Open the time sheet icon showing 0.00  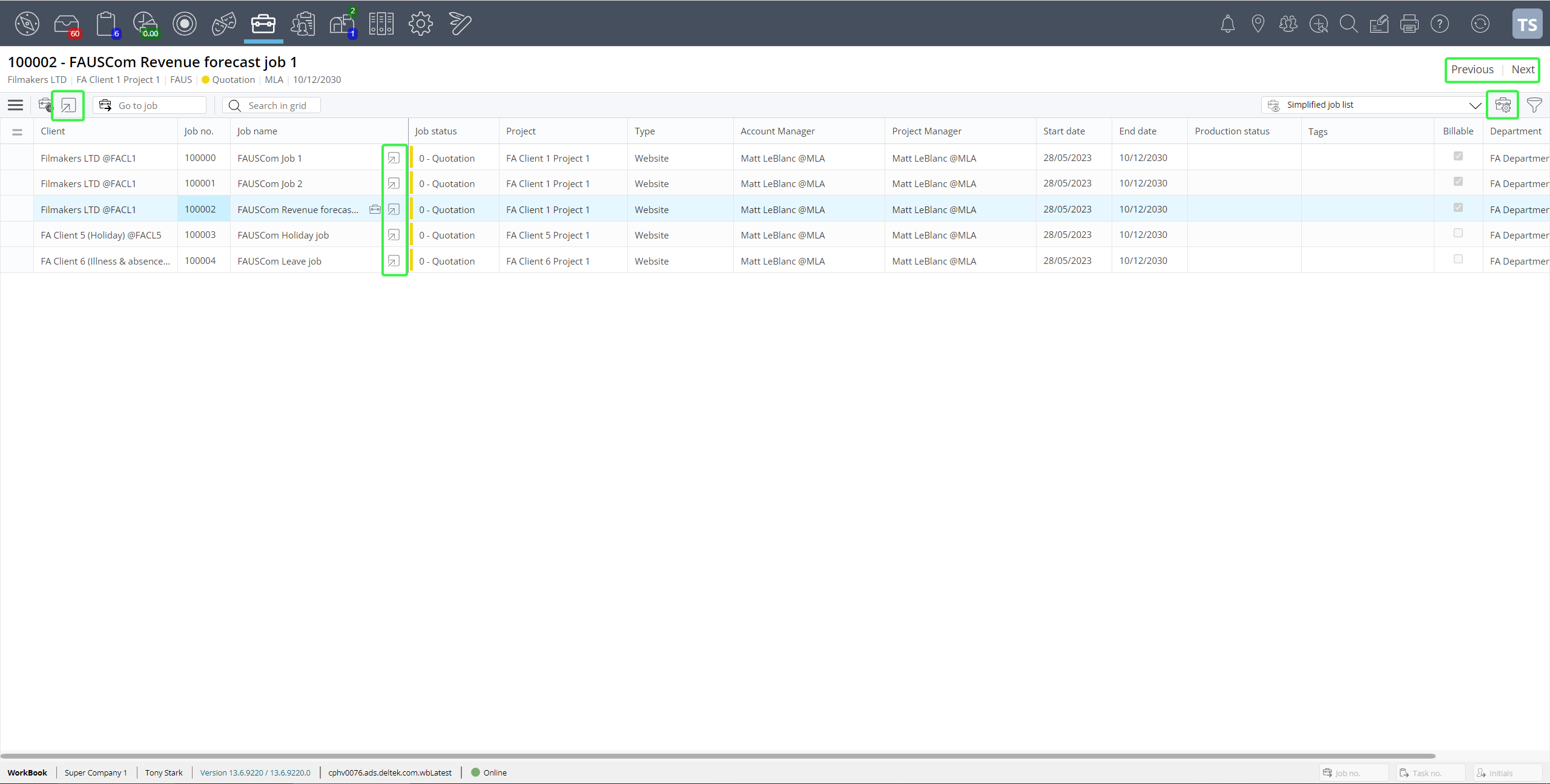coord(146,24)
